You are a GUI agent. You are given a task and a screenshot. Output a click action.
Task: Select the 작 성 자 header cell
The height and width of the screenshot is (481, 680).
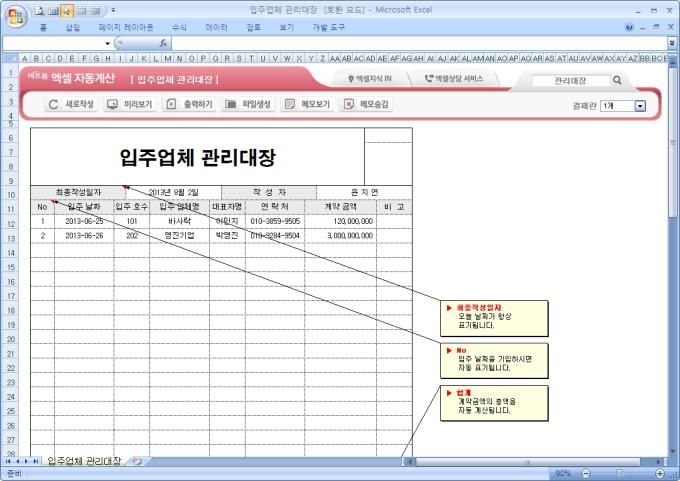(x=269, y=192)
